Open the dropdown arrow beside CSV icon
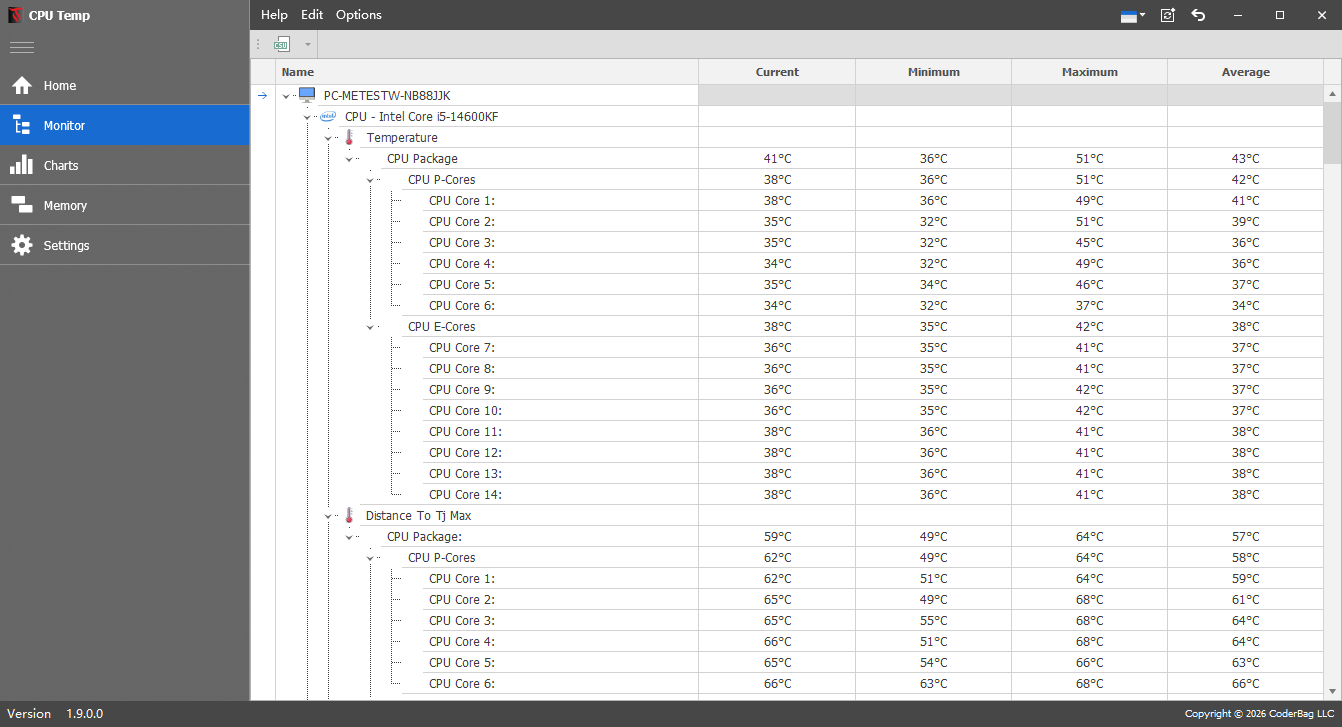The width and height of the screenshot is (1342, 727). pyautogui.click(x=308, y=44)
